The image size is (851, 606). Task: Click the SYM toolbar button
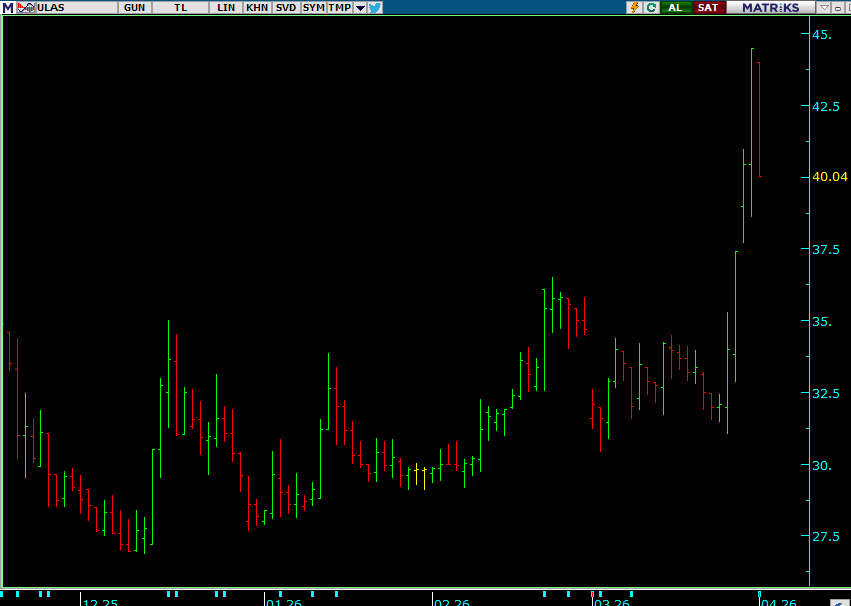(314, 8)
